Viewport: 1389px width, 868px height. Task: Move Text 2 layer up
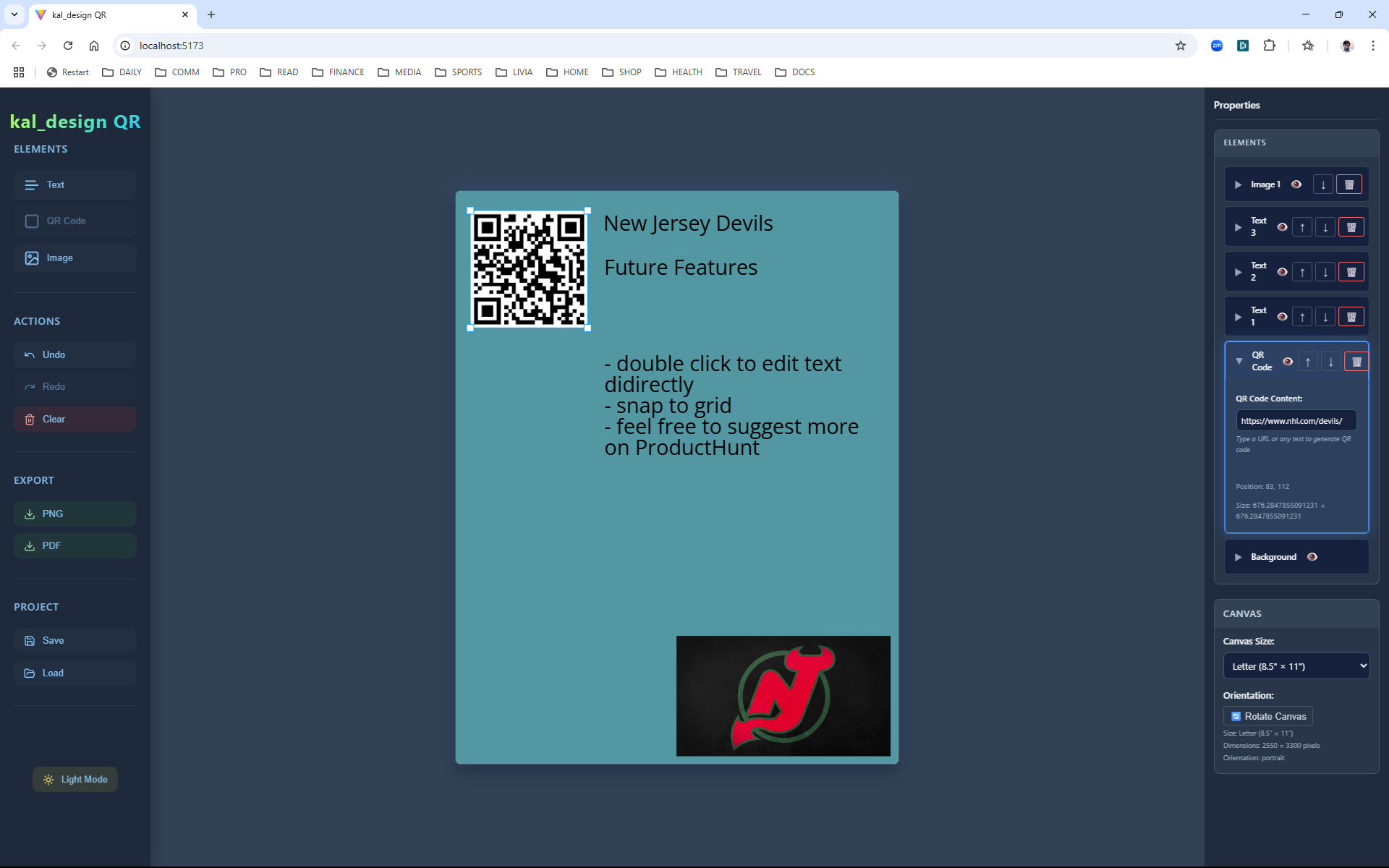click(1302, 272)
